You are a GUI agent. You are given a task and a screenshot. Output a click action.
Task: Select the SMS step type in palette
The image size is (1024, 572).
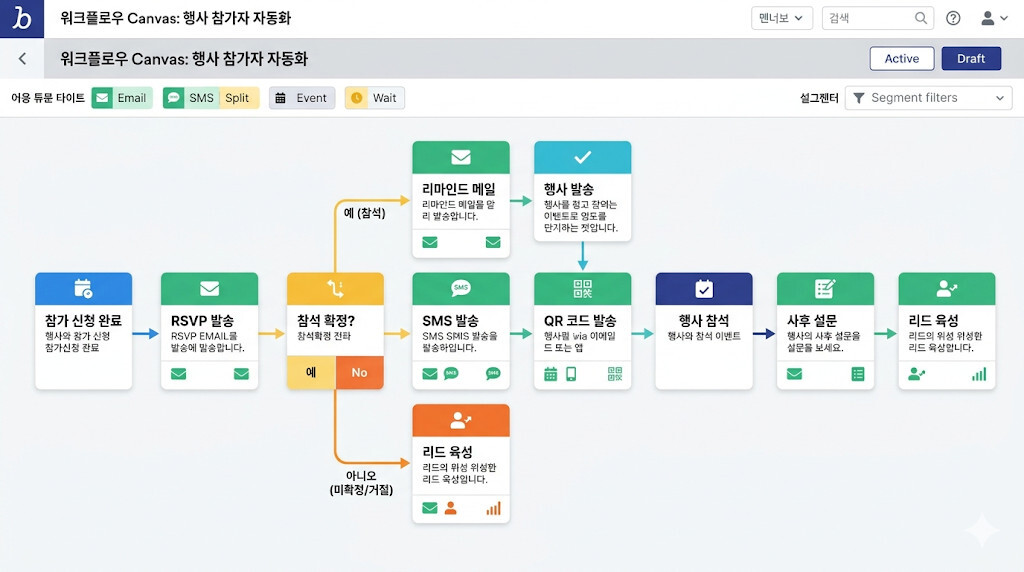pyautogui.click(x=191, y=98)
